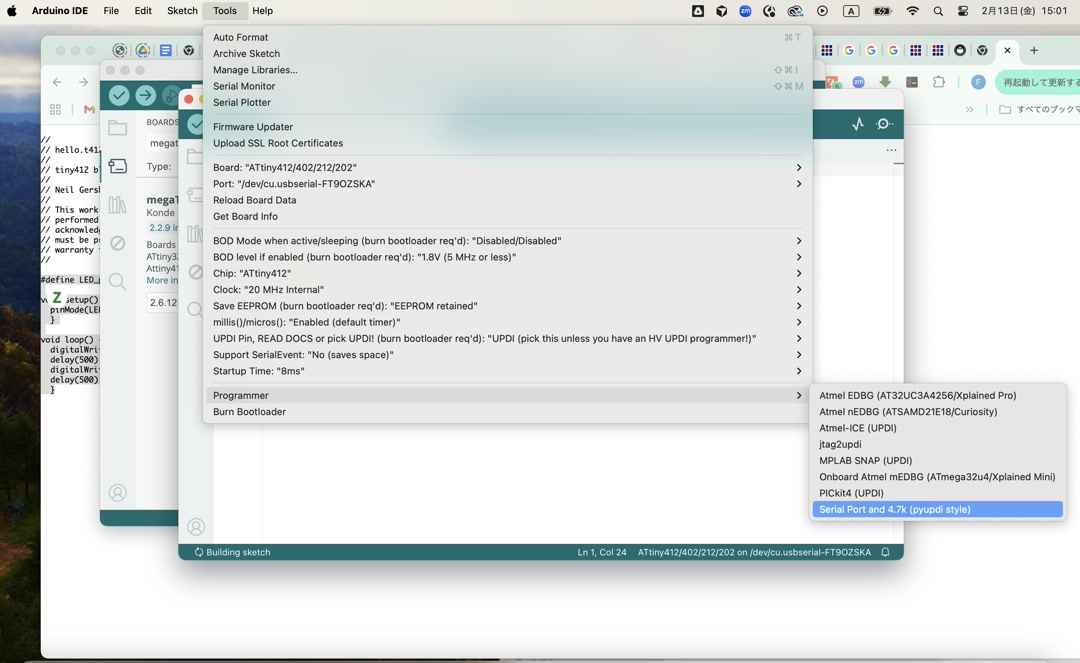1080x663 pixels.
Task: Open the File menu in menu bar
Action: (111, 11)
